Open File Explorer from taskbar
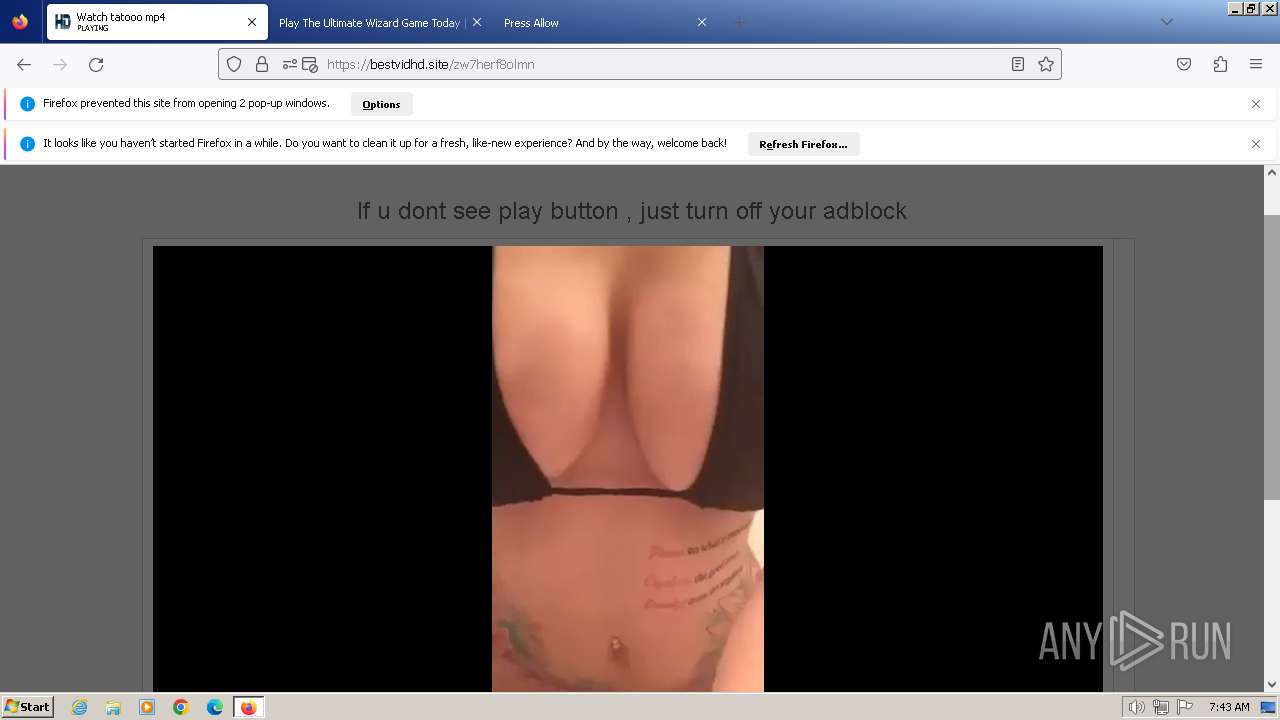1280x720 pixels. [113, 707]
